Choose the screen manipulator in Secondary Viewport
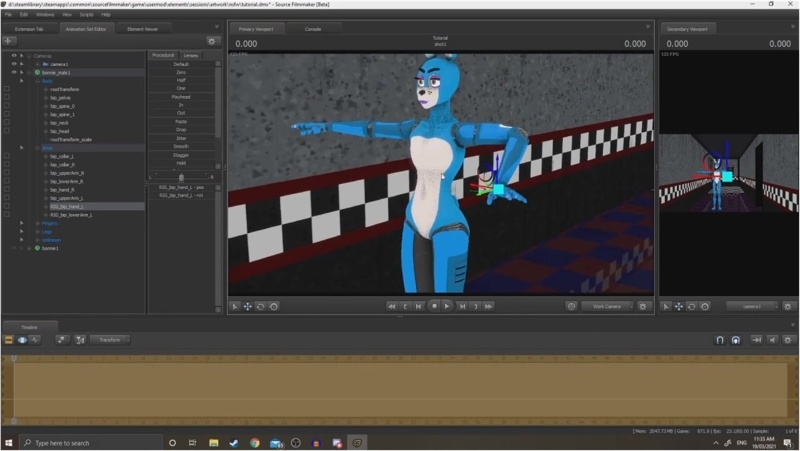Image resolution: width=800 pixels, height=451 pixels. (705, 307)
